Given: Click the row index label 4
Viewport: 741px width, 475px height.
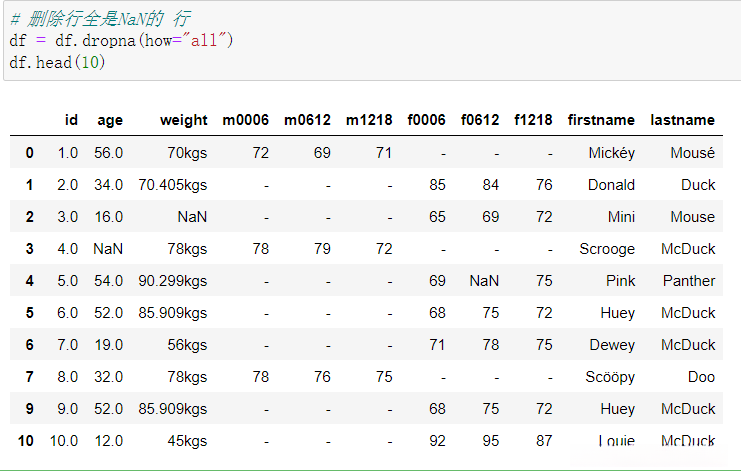Looking at the screenshot, I should 29,281.
